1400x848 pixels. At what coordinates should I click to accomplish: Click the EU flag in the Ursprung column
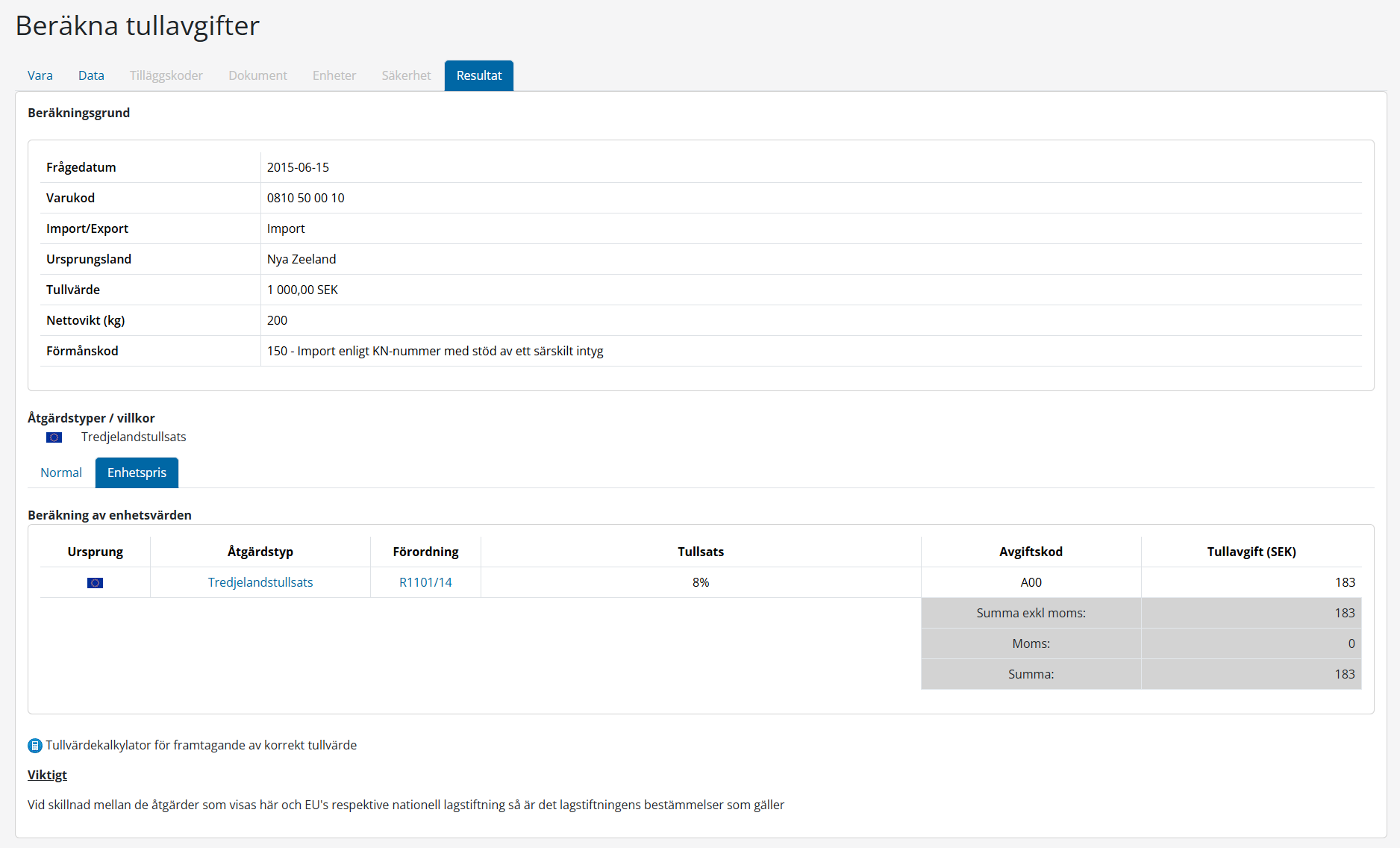click(x=95, y=583)
